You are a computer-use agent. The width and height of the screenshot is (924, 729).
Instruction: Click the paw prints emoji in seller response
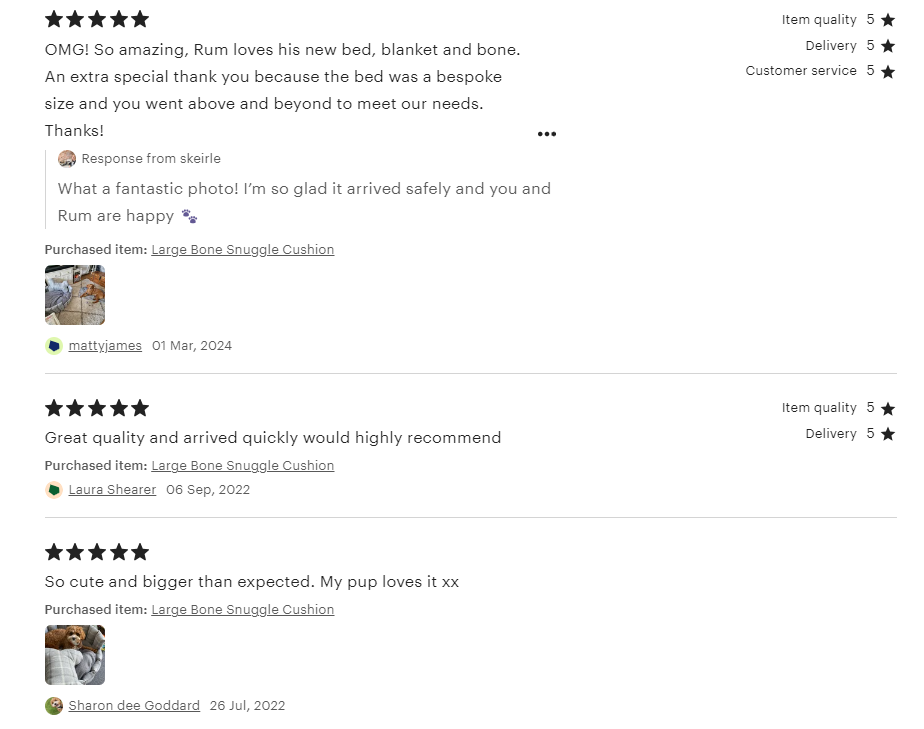[x=189, y=216]
